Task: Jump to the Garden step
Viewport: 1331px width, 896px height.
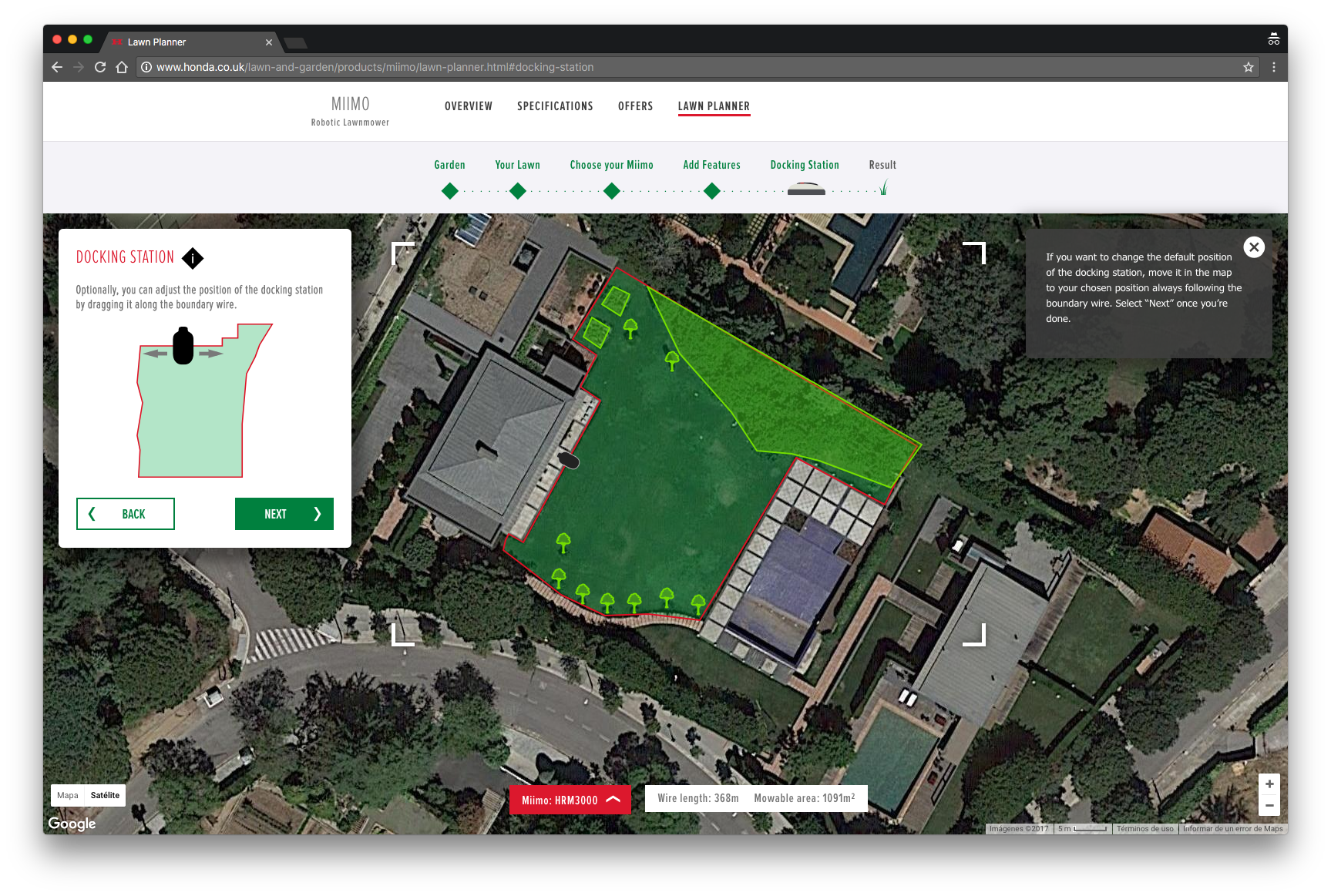Action: [450, 191]
